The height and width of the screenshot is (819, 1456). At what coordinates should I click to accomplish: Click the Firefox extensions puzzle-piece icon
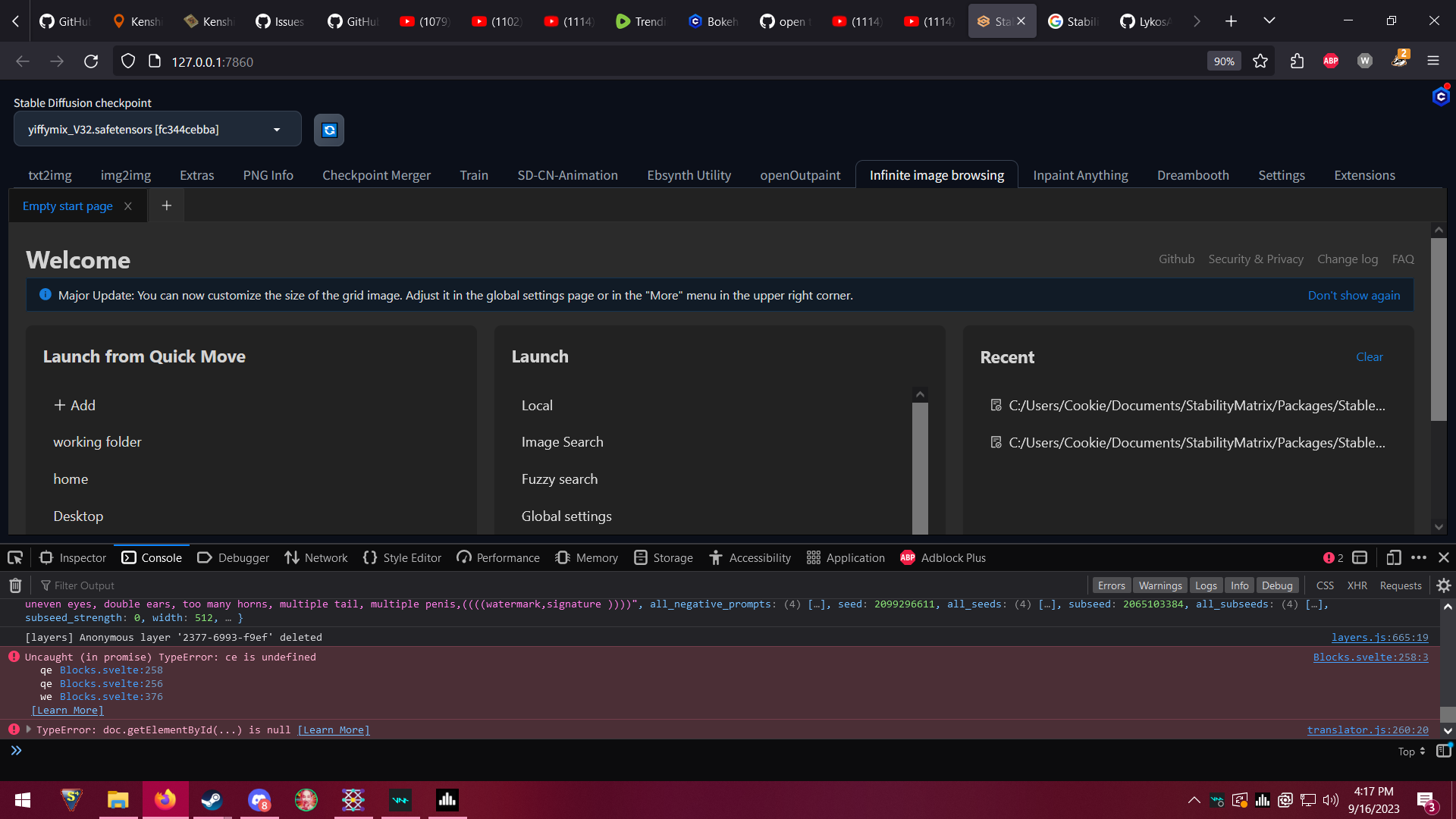[1296, 61]
